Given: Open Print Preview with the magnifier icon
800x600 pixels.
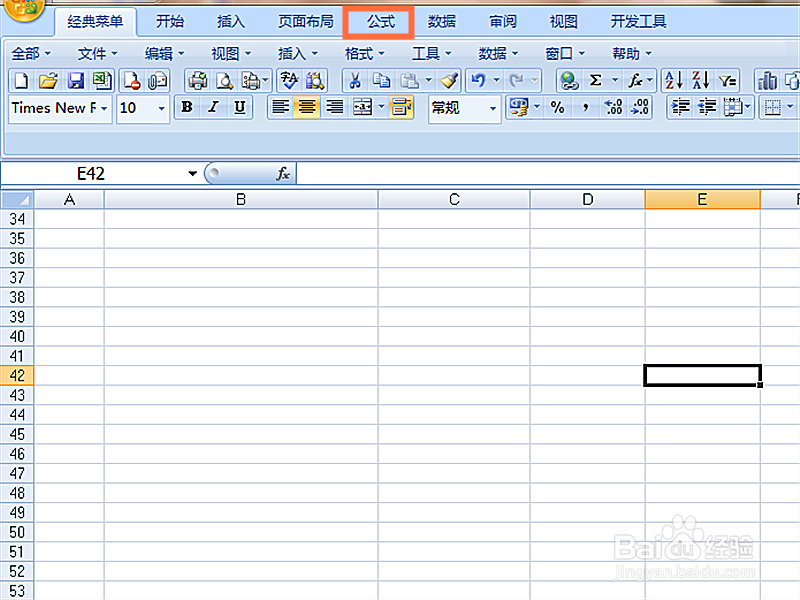Looking at the screenshot, I should coord(224,81).
